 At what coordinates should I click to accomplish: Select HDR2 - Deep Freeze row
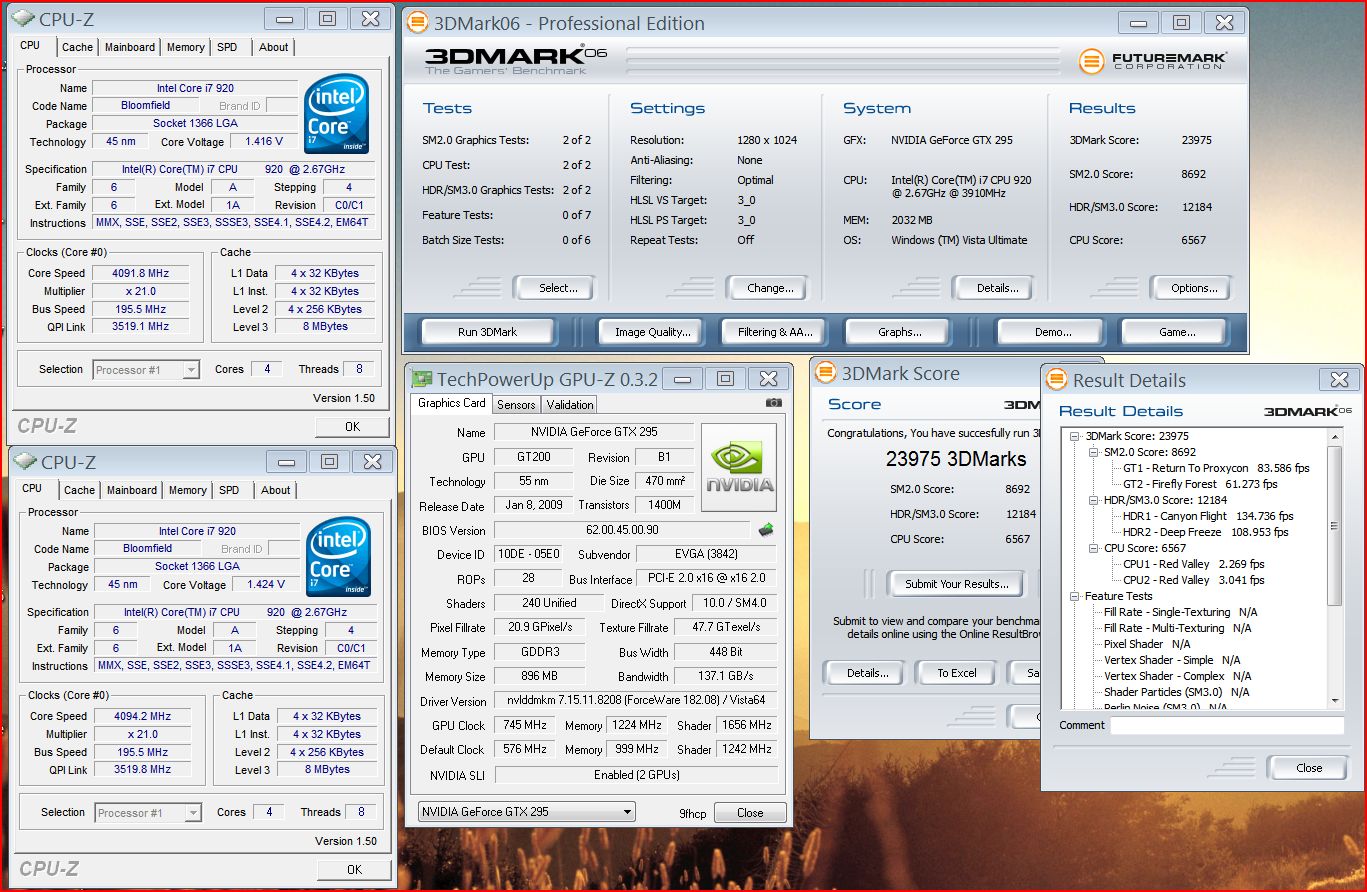point(1205,532)
